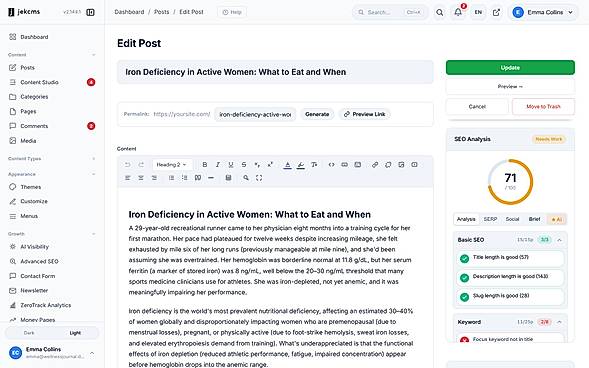Image resolution: width=589 pixels, height=368 pixels.
Task: Insert a horizontal rule line
Action: click(211, 178)
